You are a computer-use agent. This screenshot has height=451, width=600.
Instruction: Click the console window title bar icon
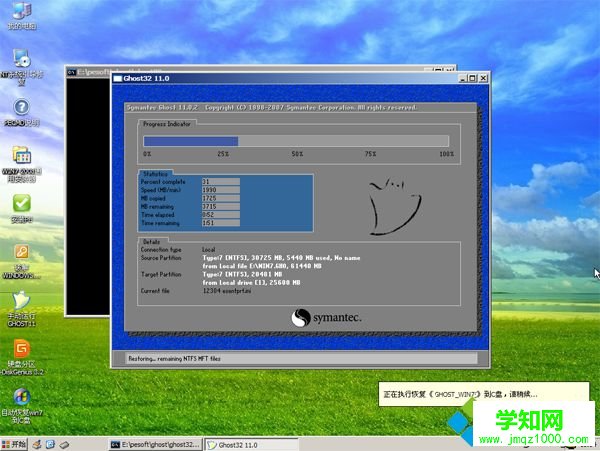tap(71, 72)
